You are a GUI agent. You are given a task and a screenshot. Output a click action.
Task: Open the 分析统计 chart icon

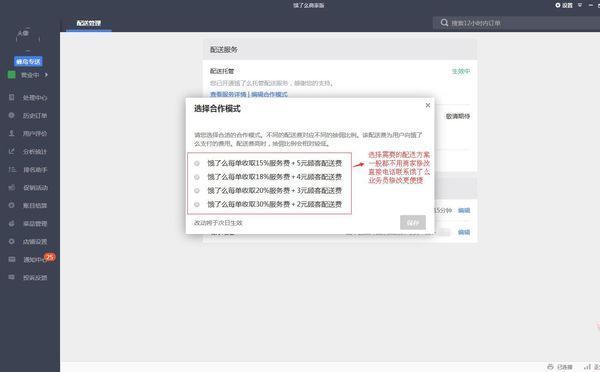click(11, 151)
